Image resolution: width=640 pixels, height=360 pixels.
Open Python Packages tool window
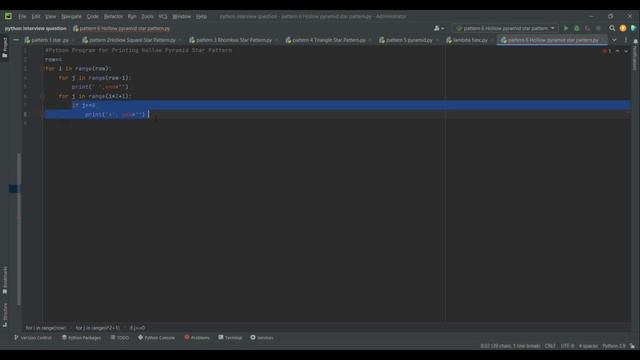click(81, 338)
